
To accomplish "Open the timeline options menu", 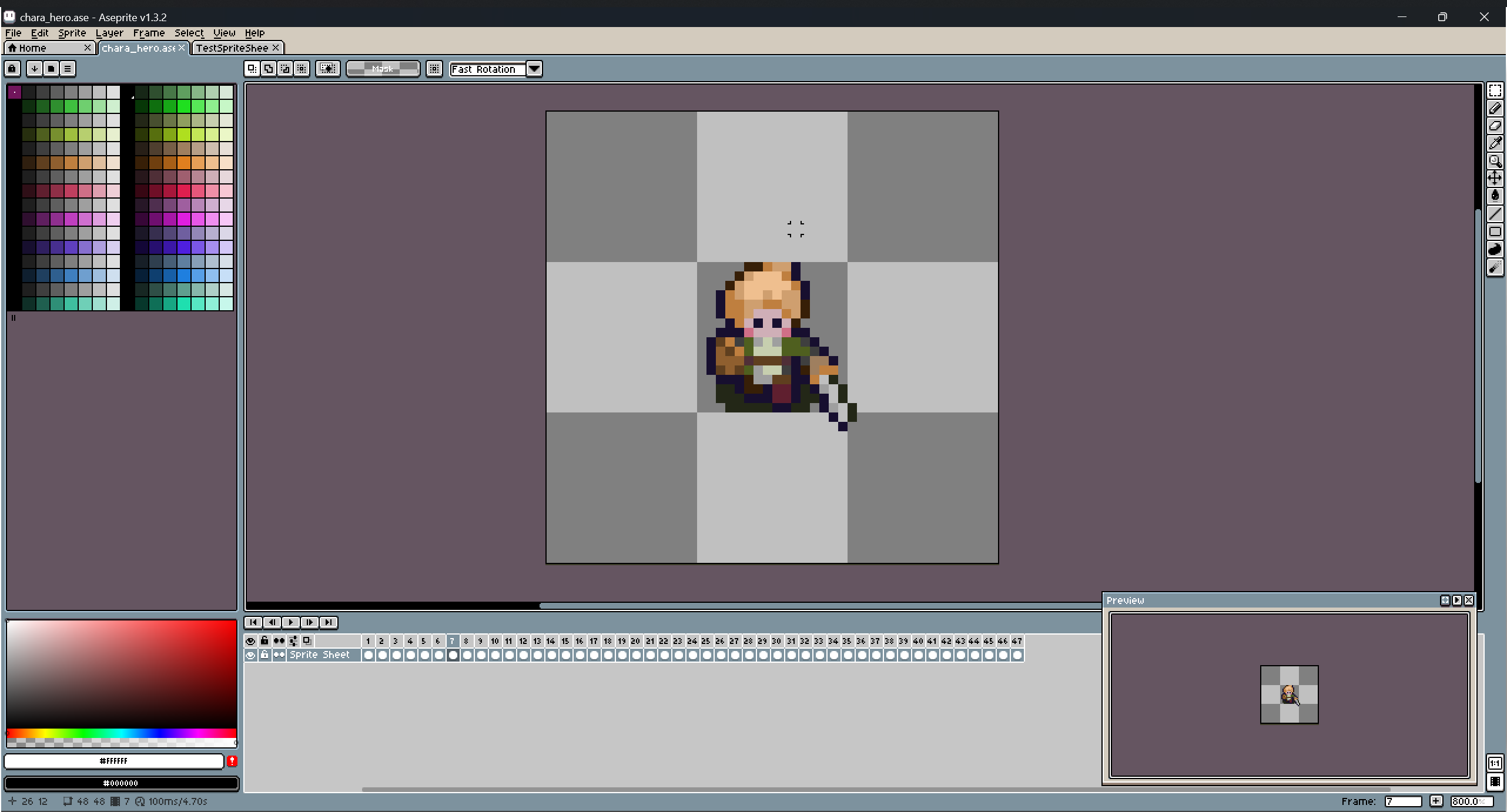I will (x=293, y=641).
